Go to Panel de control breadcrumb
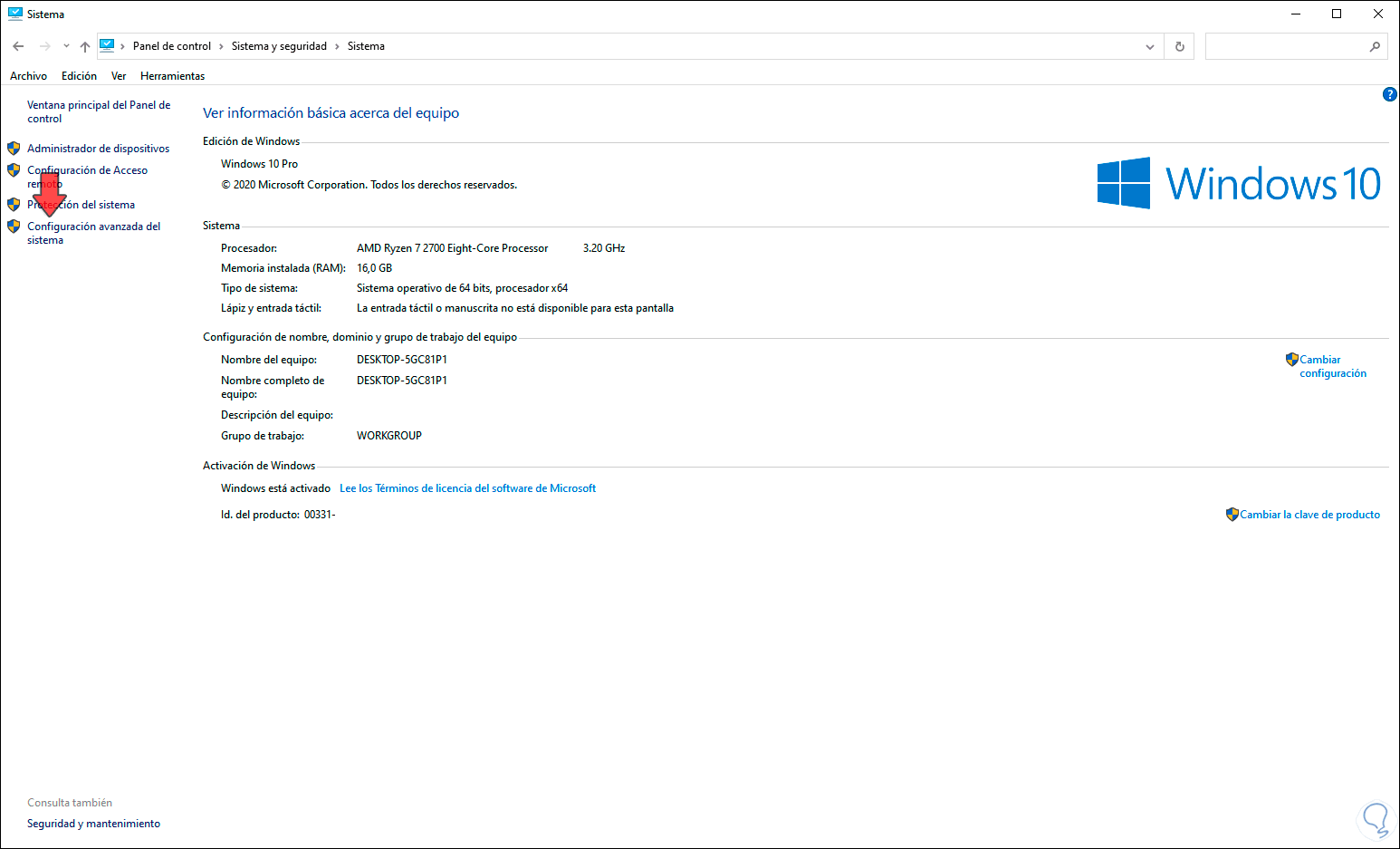Viewport: 1400px width, 849px height. (x=172, y=46)
